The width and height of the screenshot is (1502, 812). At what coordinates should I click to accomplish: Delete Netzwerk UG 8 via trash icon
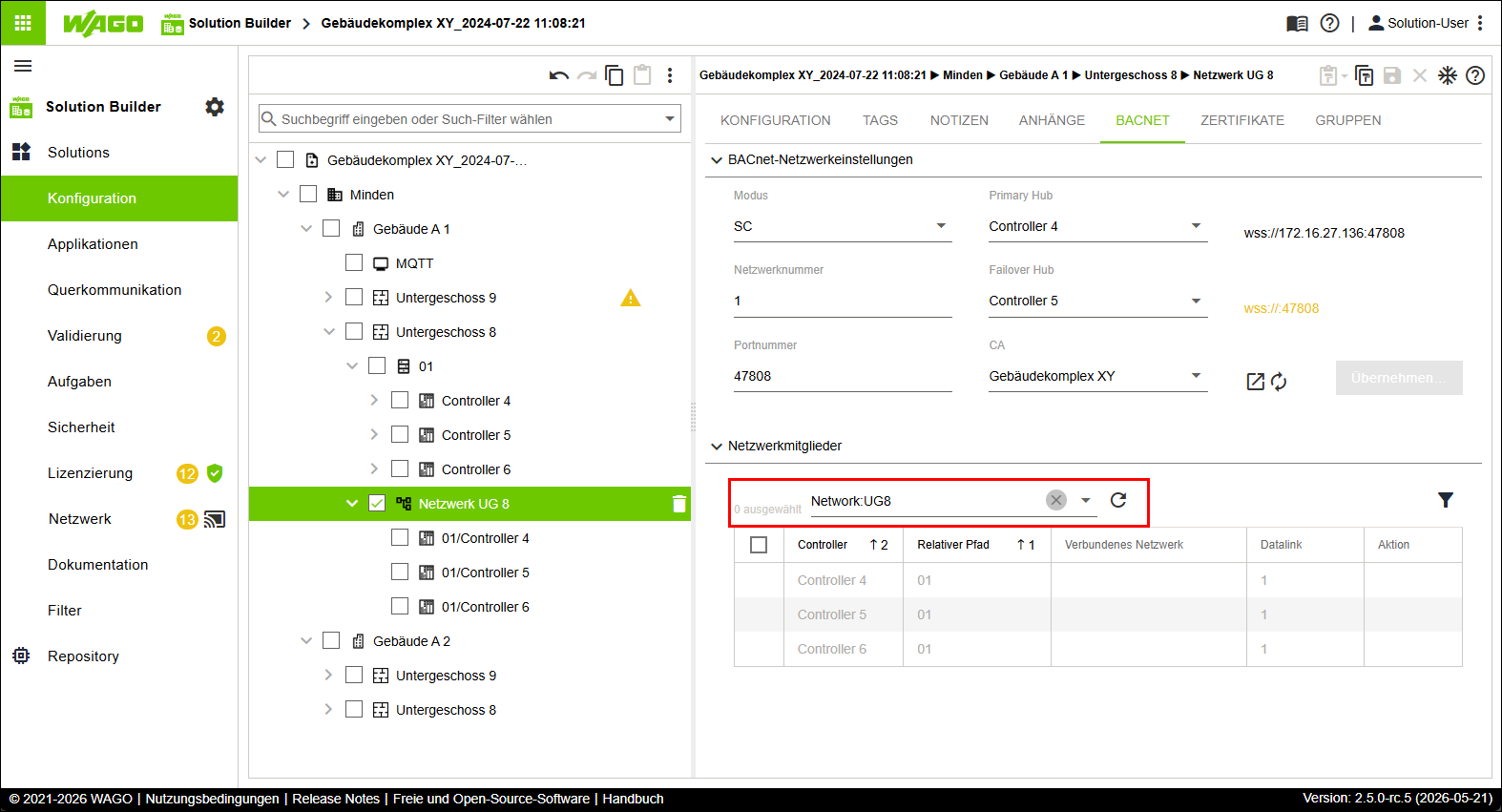pyautogui.click(x=678, y=504)
